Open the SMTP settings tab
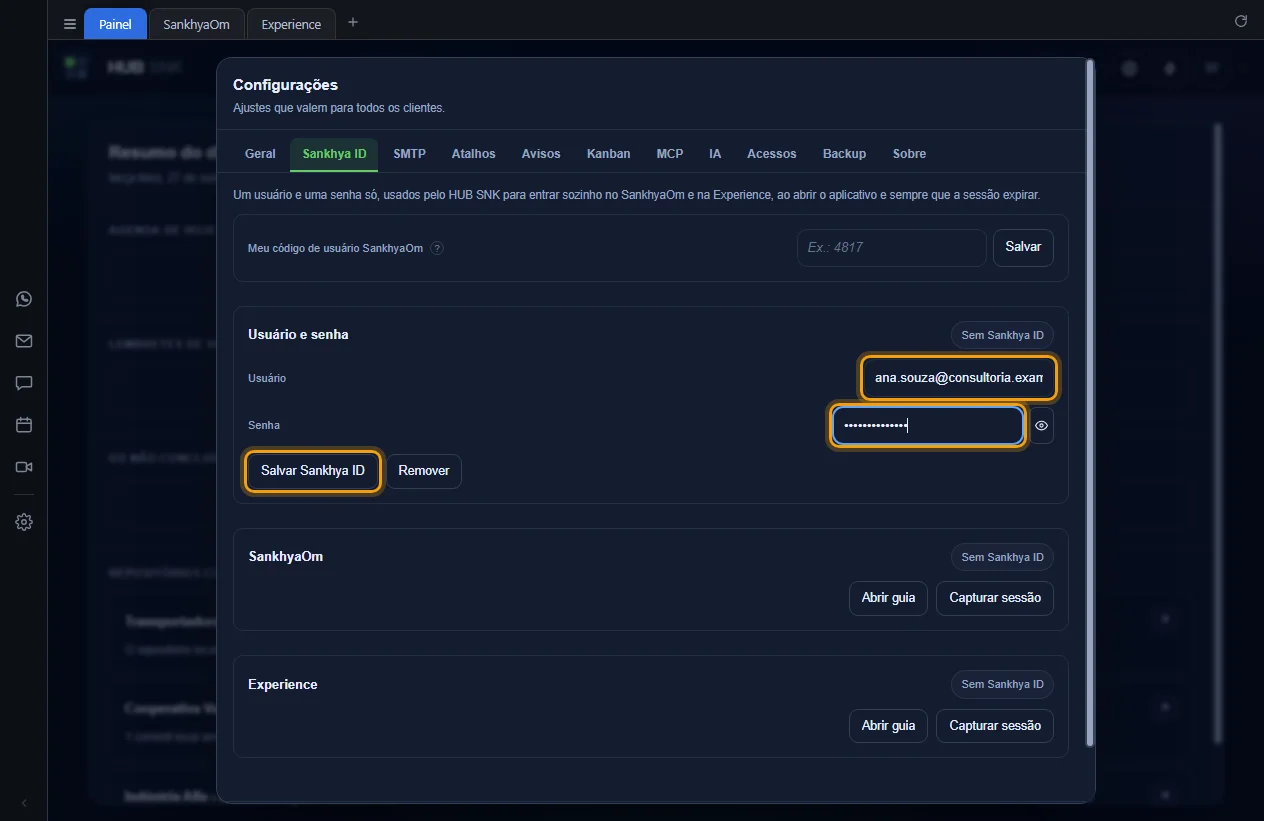The height and width of the screenshot is (821, 1264). coord(410,154)
